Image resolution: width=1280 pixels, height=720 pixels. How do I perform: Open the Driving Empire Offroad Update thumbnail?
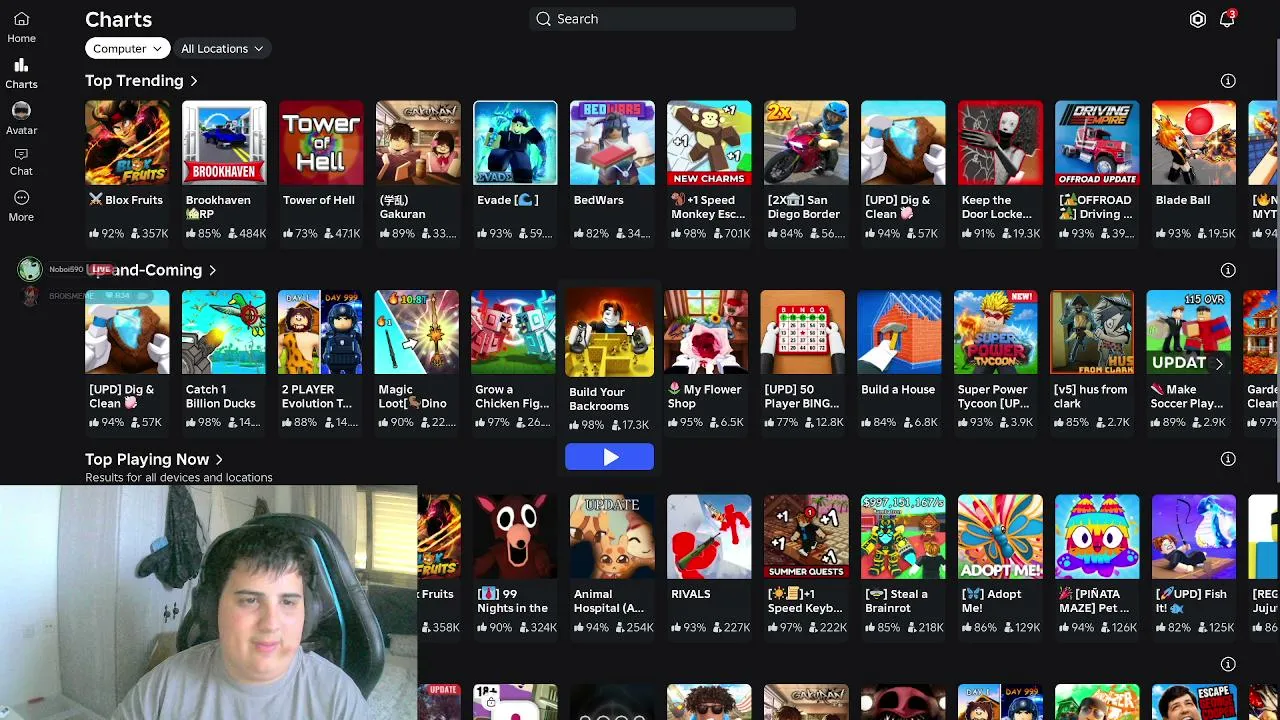1097,143
